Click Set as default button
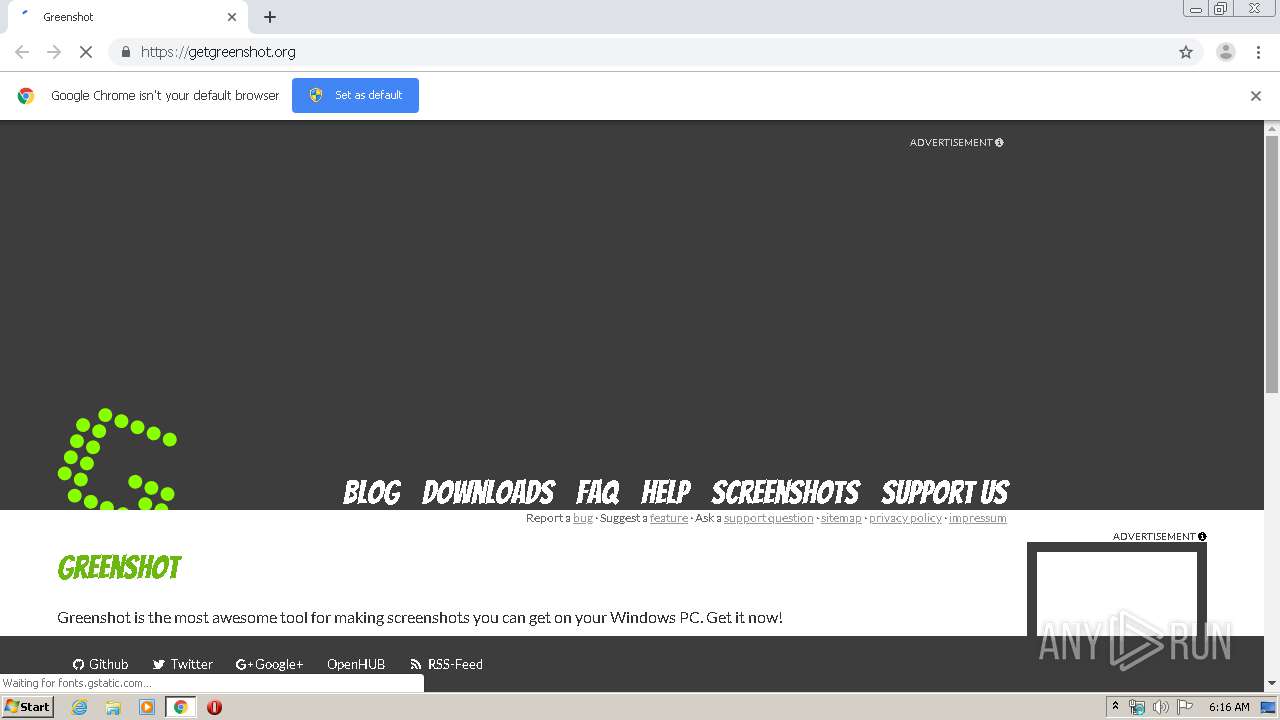Screen dimensions: 1280x720 point(355,95)
